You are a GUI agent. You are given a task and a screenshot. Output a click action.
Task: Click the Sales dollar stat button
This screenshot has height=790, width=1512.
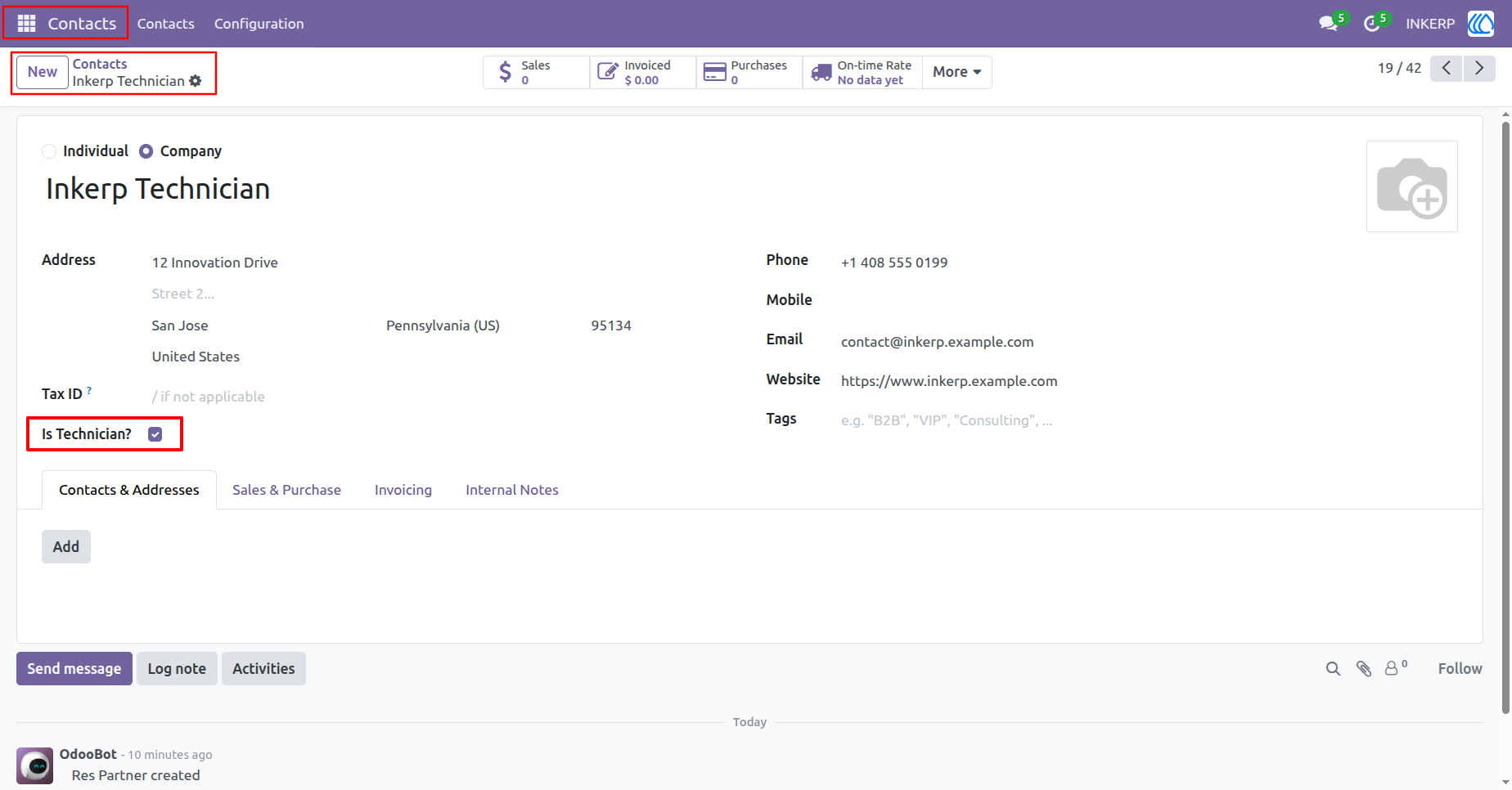tap(536, 72)
